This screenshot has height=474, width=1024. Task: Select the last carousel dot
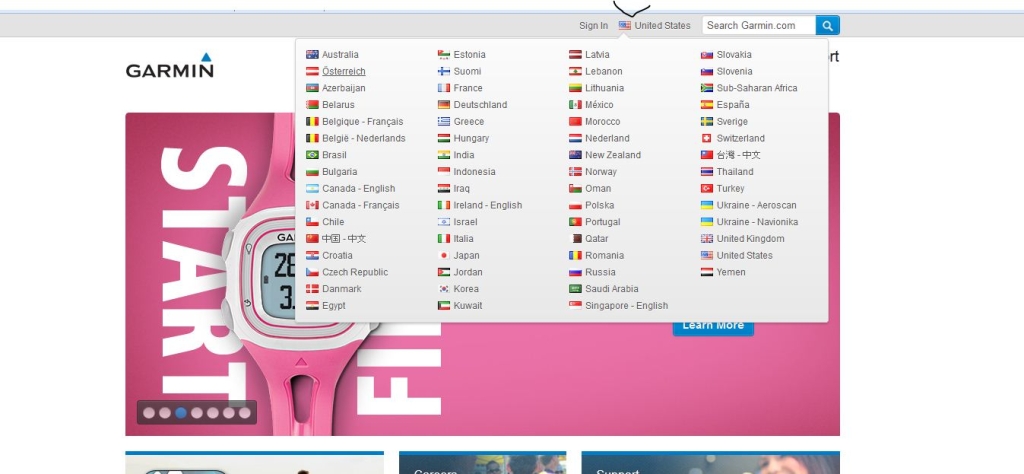pyautogui.click(x=244, y=413)
